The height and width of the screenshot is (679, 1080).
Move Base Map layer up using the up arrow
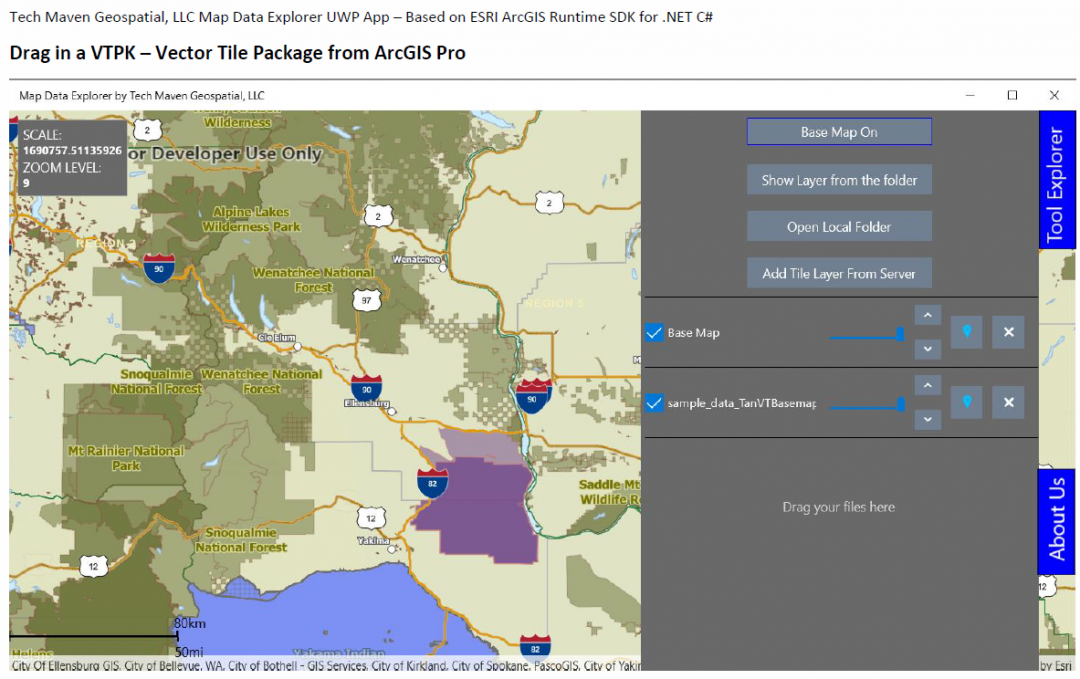927,314
